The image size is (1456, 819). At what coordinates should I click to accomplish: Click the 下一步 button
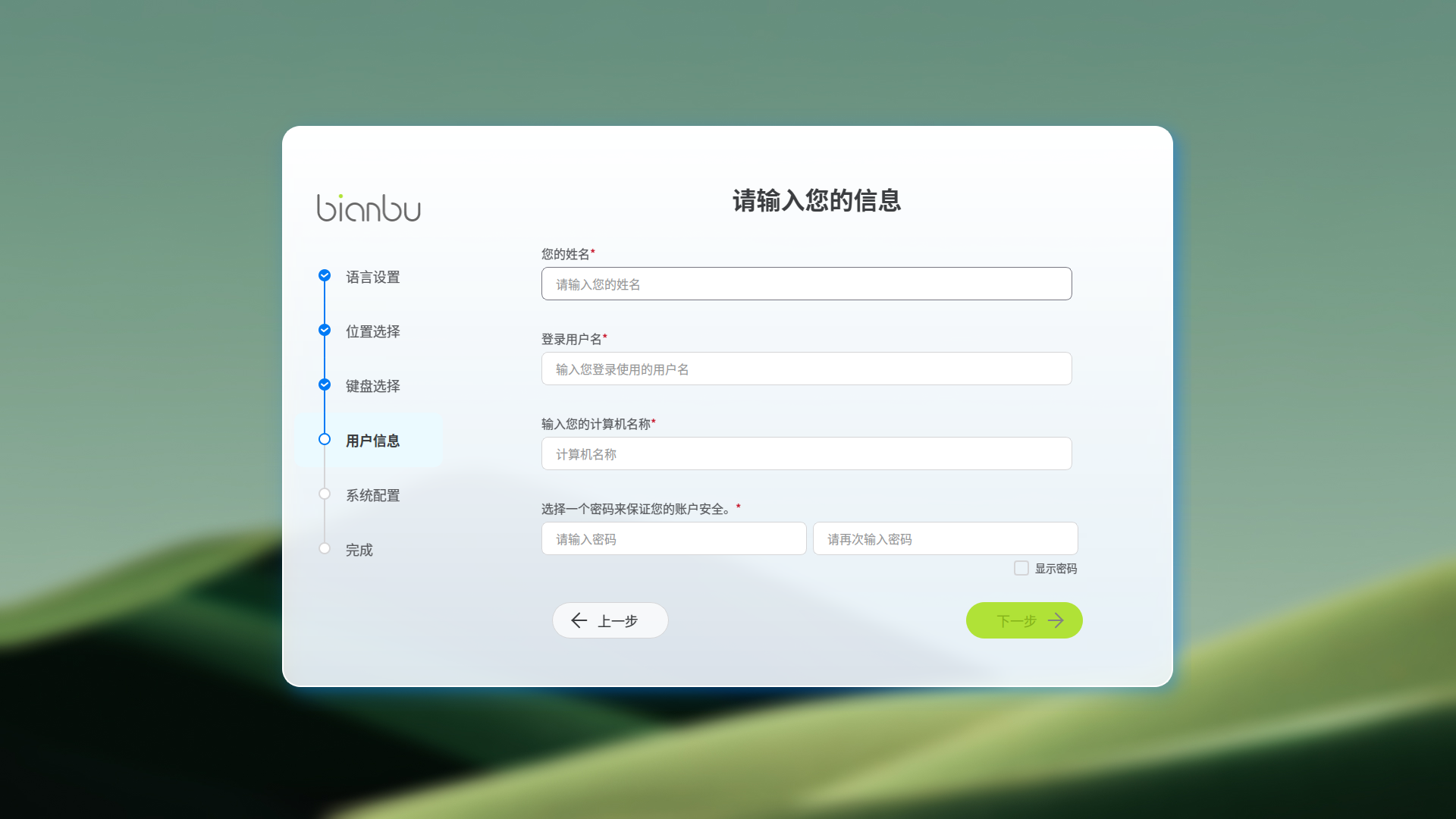point(1024,620)
